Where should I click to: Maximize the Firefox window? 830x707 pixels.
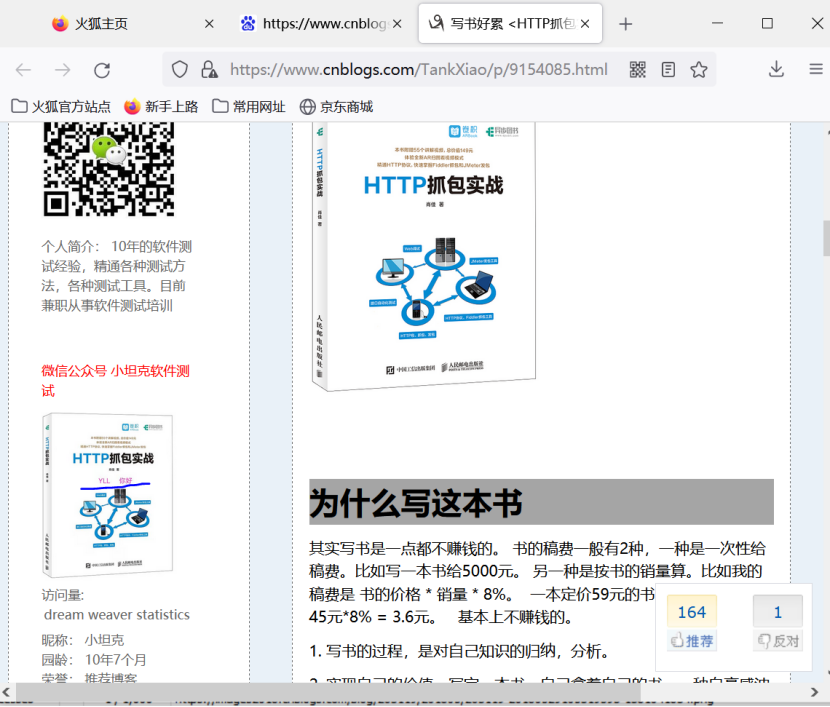coord(767,23)
